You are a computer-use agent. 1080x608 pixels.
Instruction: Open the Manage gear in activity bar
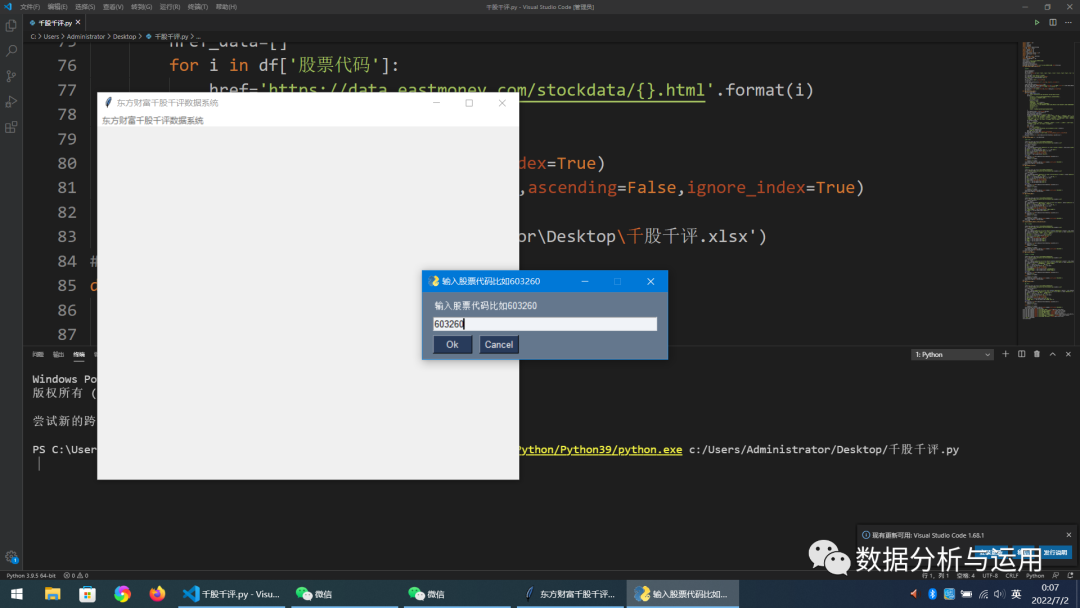[x=11, y=556]
